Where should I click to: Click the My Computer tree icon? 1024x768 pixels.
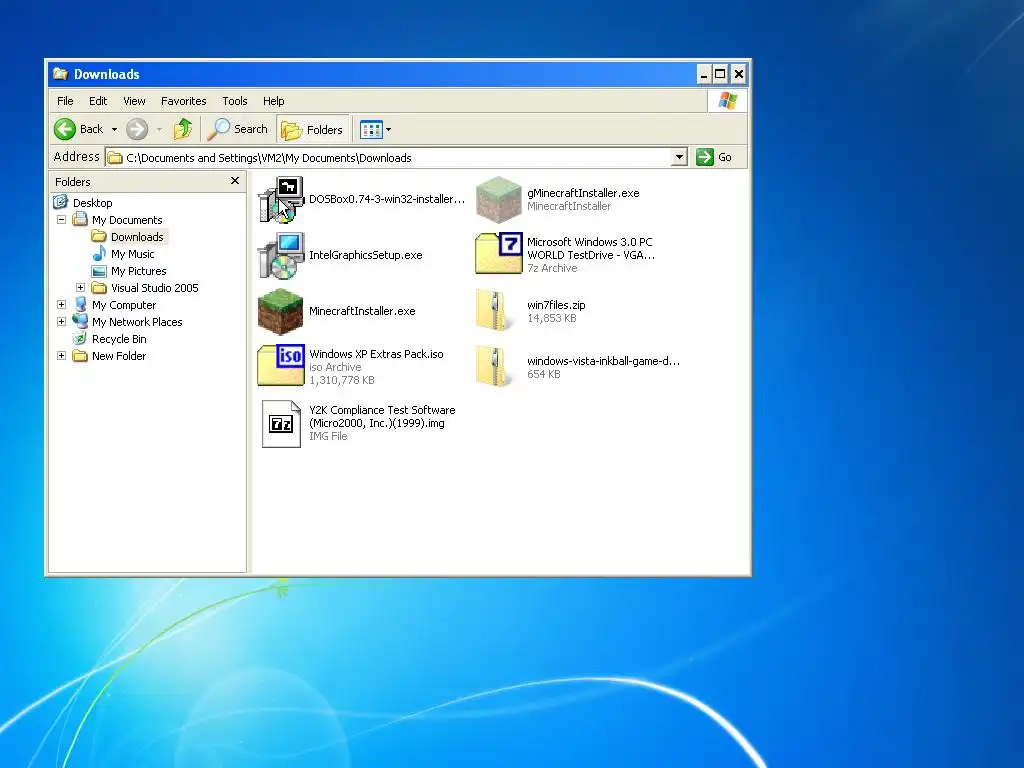[80, 304]
